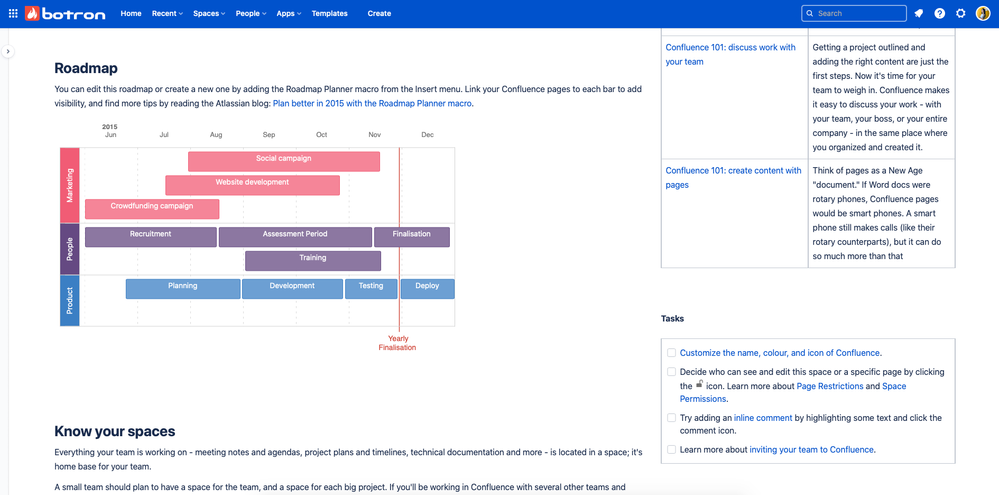Open the Plan better in 2015 blog link

point(373,103)
